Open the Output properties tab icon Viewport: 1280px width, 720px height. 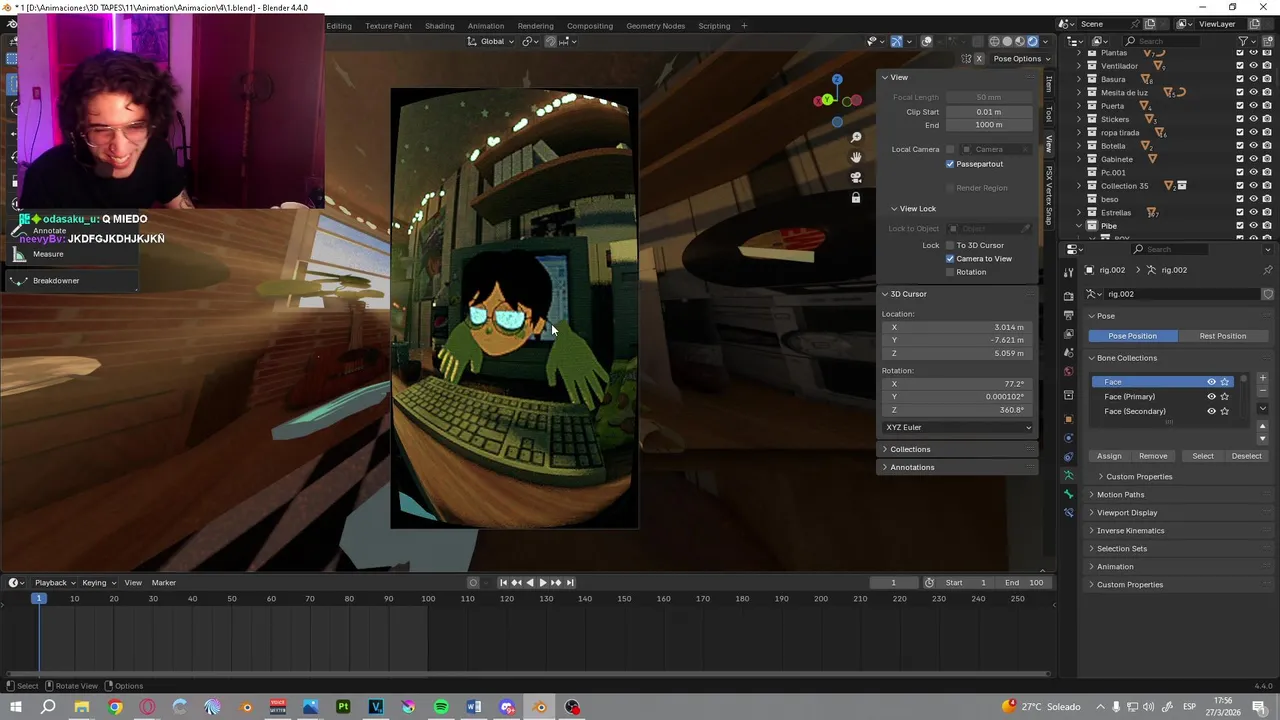(x=1068, y=315)
